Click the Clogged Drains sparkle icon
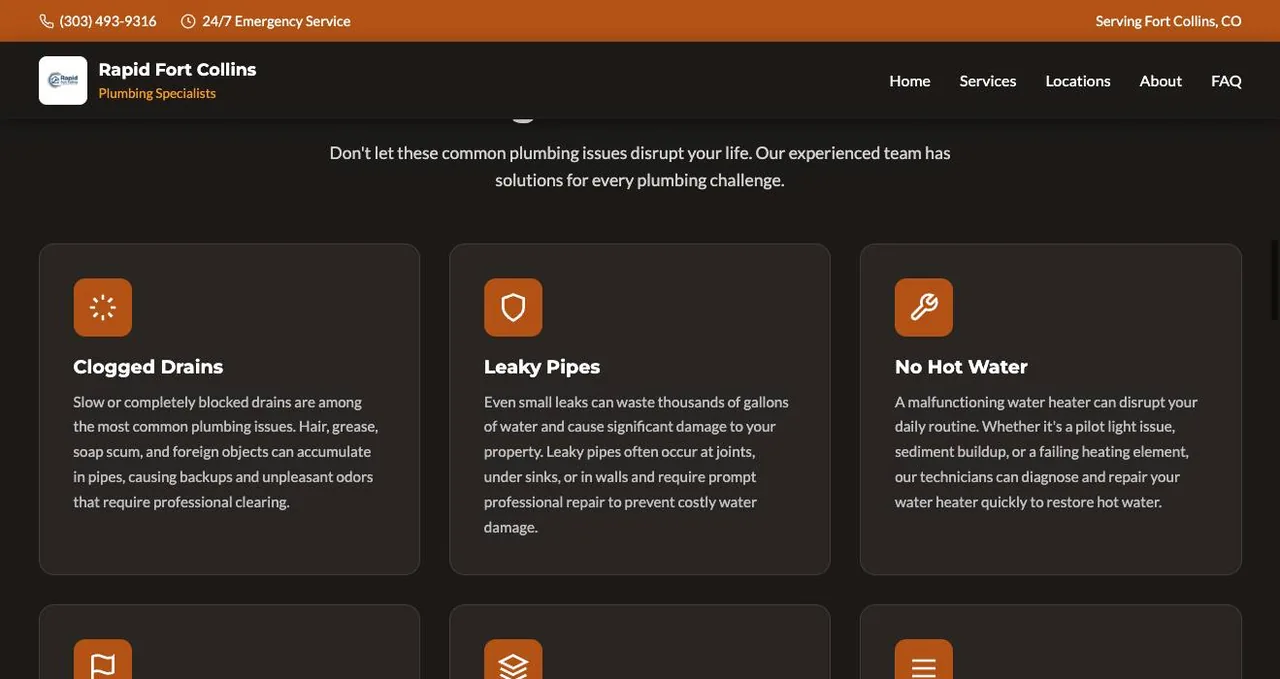The width and height of the screenshot is (1280, 679). [103, 308]
